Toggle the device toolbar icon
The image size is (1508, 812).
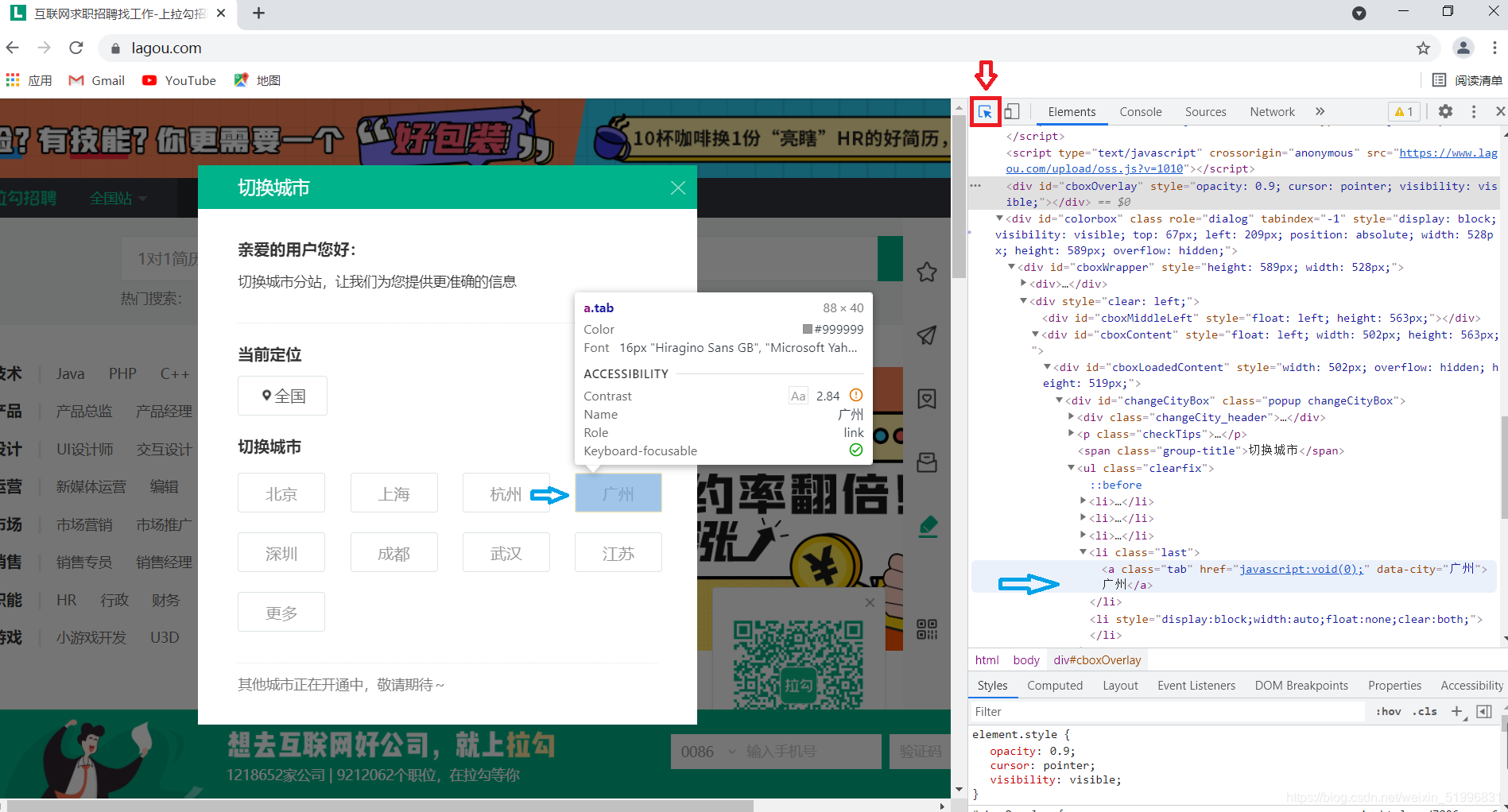tap(1012, 112)
